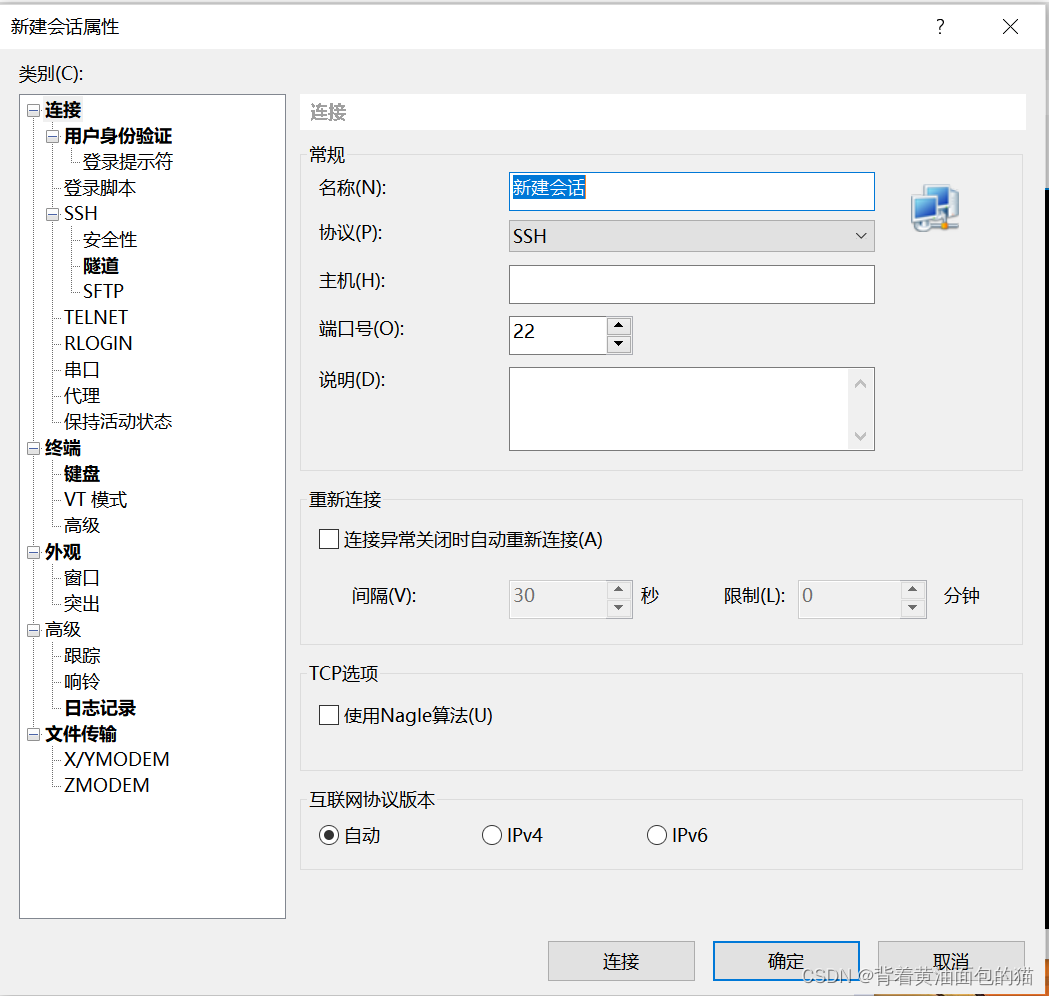Toggle 使用Nagle算法 checkbox

click(328, 715)
